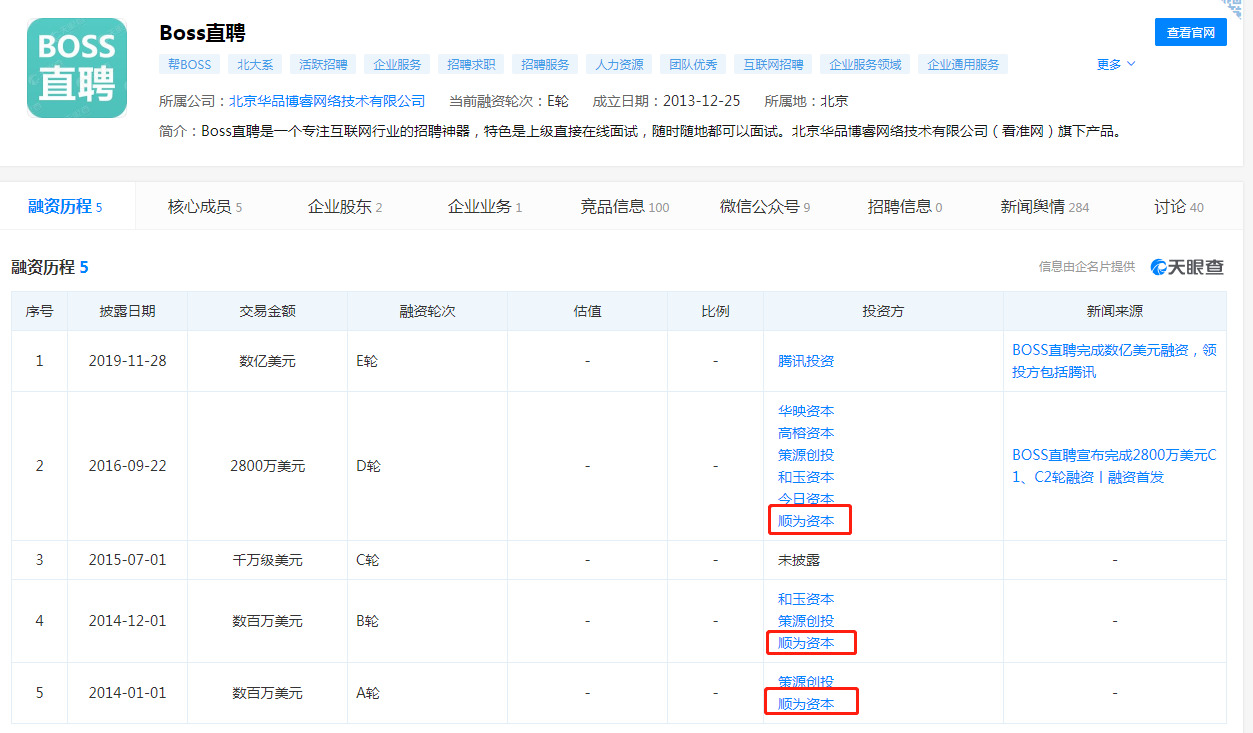The image size is (1253, 733).
Task: Select date cell 2019-11-28
Action: 127,361
